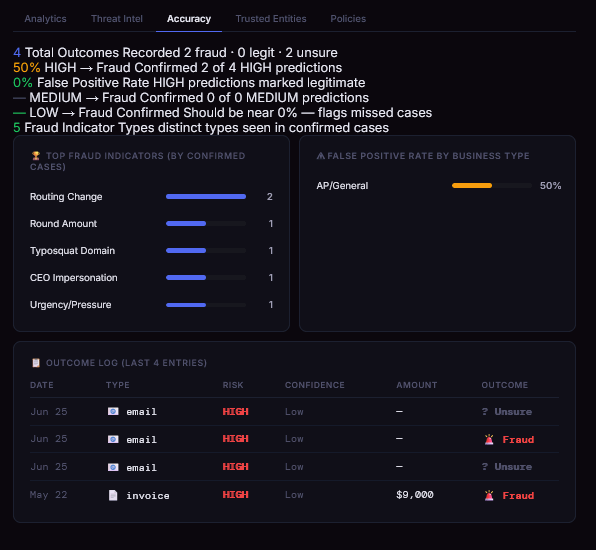596x550 pixels.
Task: Click the AP/General false positive bar
Action: pos(492,185)
